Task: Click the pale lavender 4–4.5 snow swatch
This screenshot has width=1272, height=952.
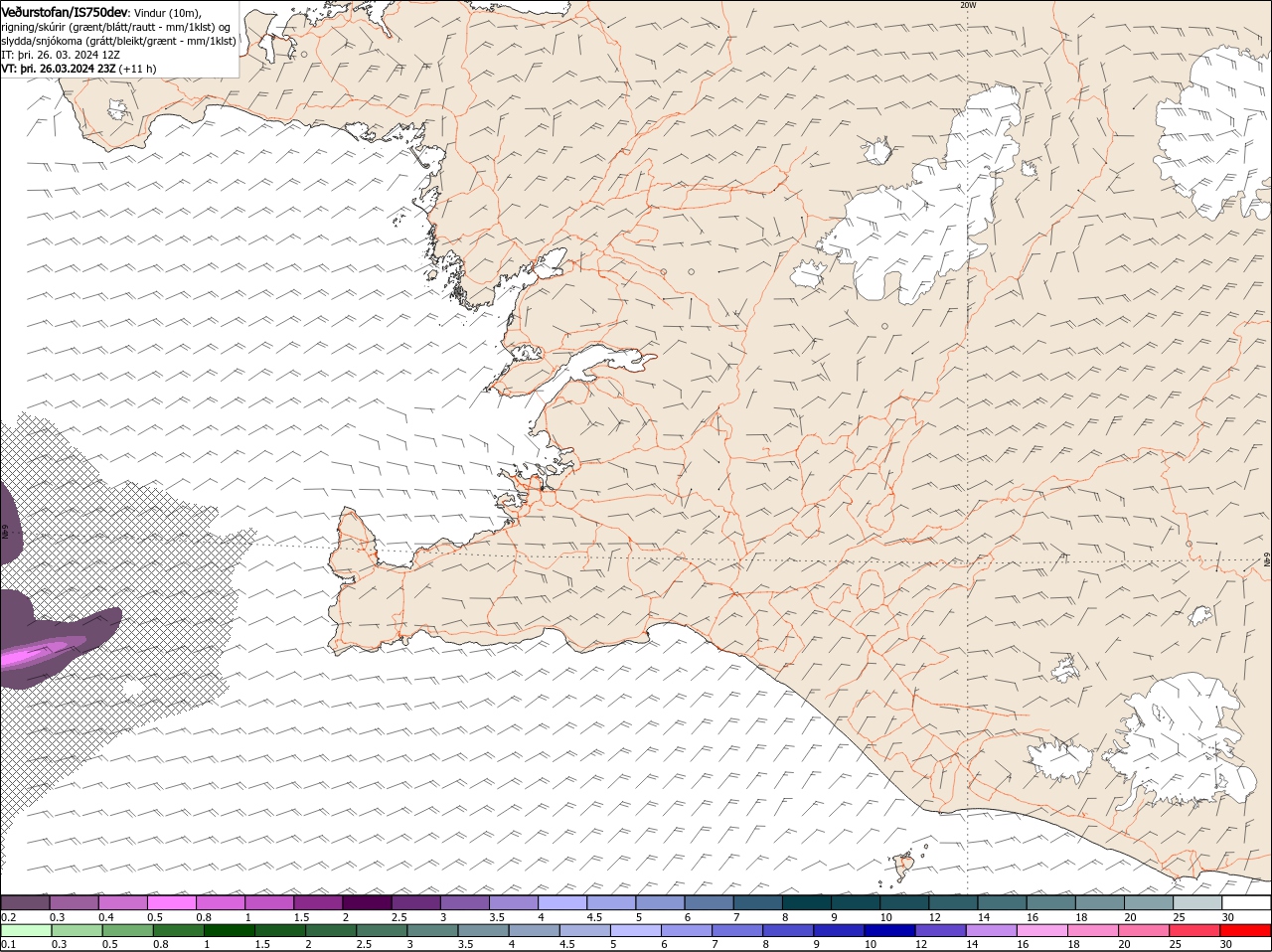Action: (561, 902)
